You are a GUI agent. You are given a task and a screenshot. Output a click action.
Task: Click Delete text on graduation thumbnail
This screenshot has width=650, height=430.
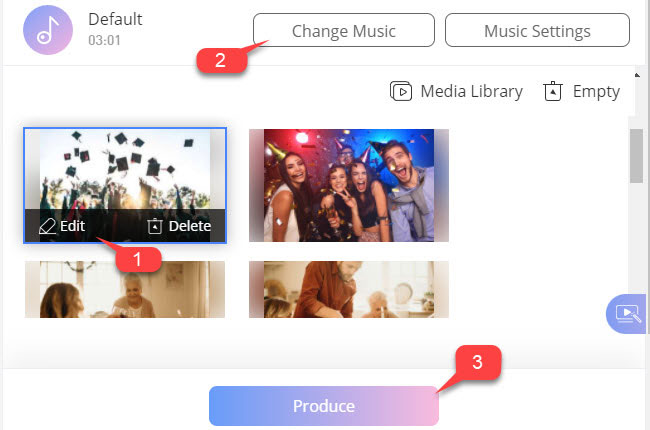coord(190,226)
